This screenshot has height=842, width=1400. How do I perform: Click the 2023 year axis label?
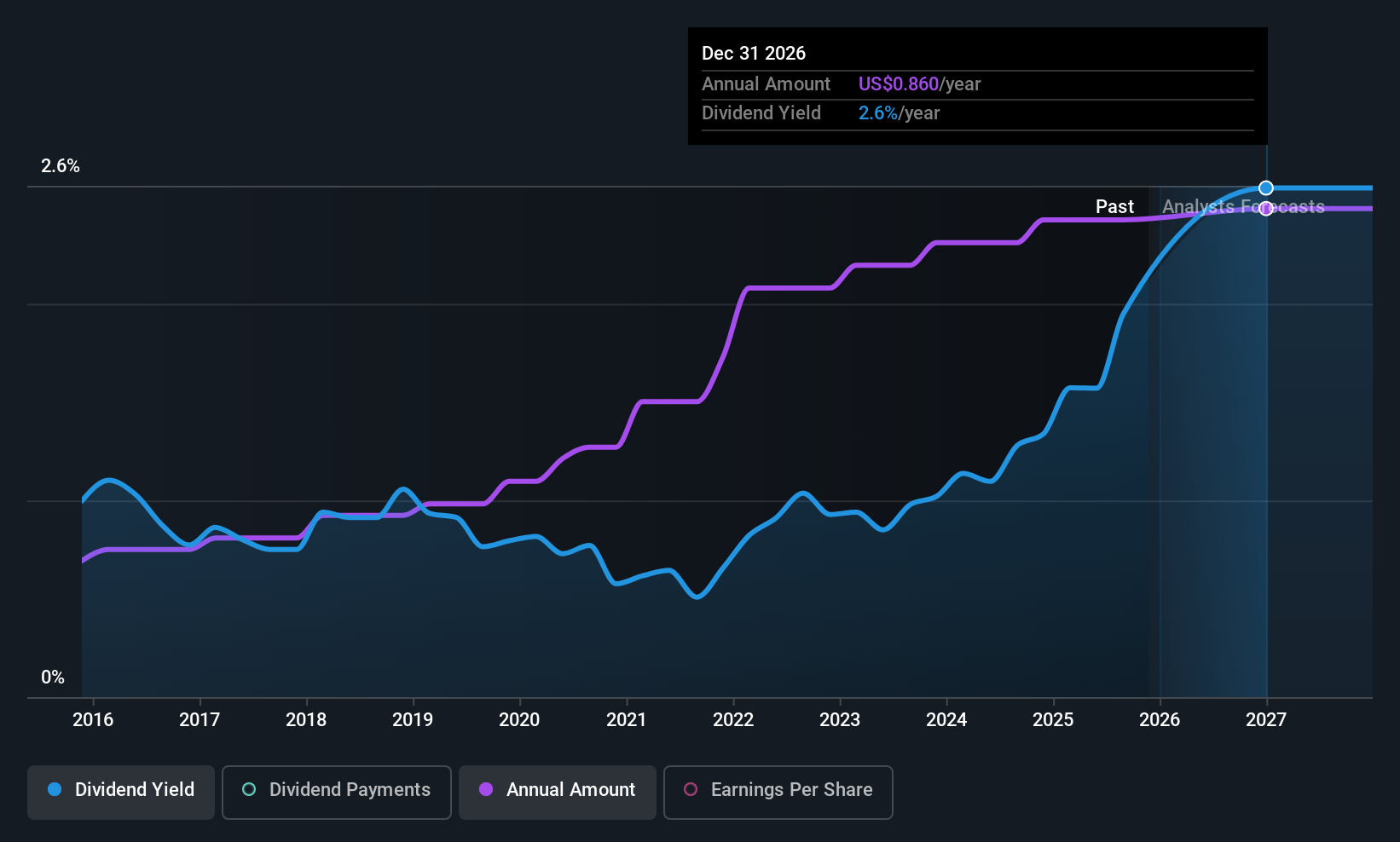coord(840,720)
